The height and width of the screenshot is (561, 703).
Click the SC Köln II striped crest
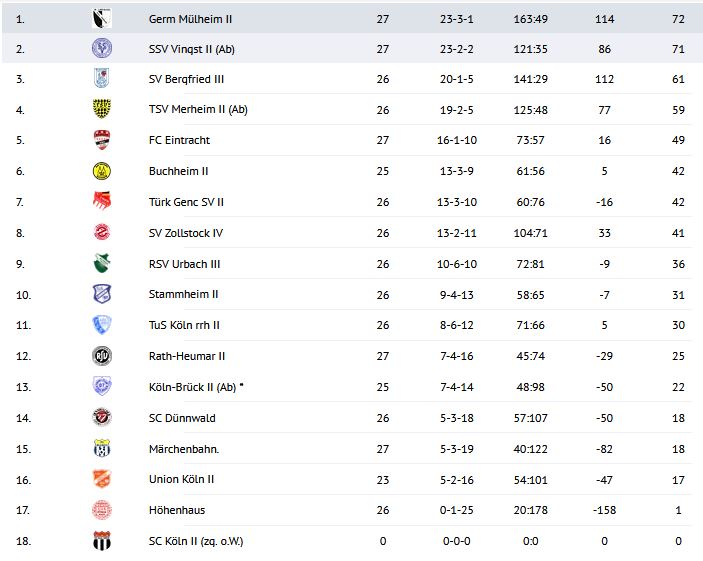(x=101, y=541)
